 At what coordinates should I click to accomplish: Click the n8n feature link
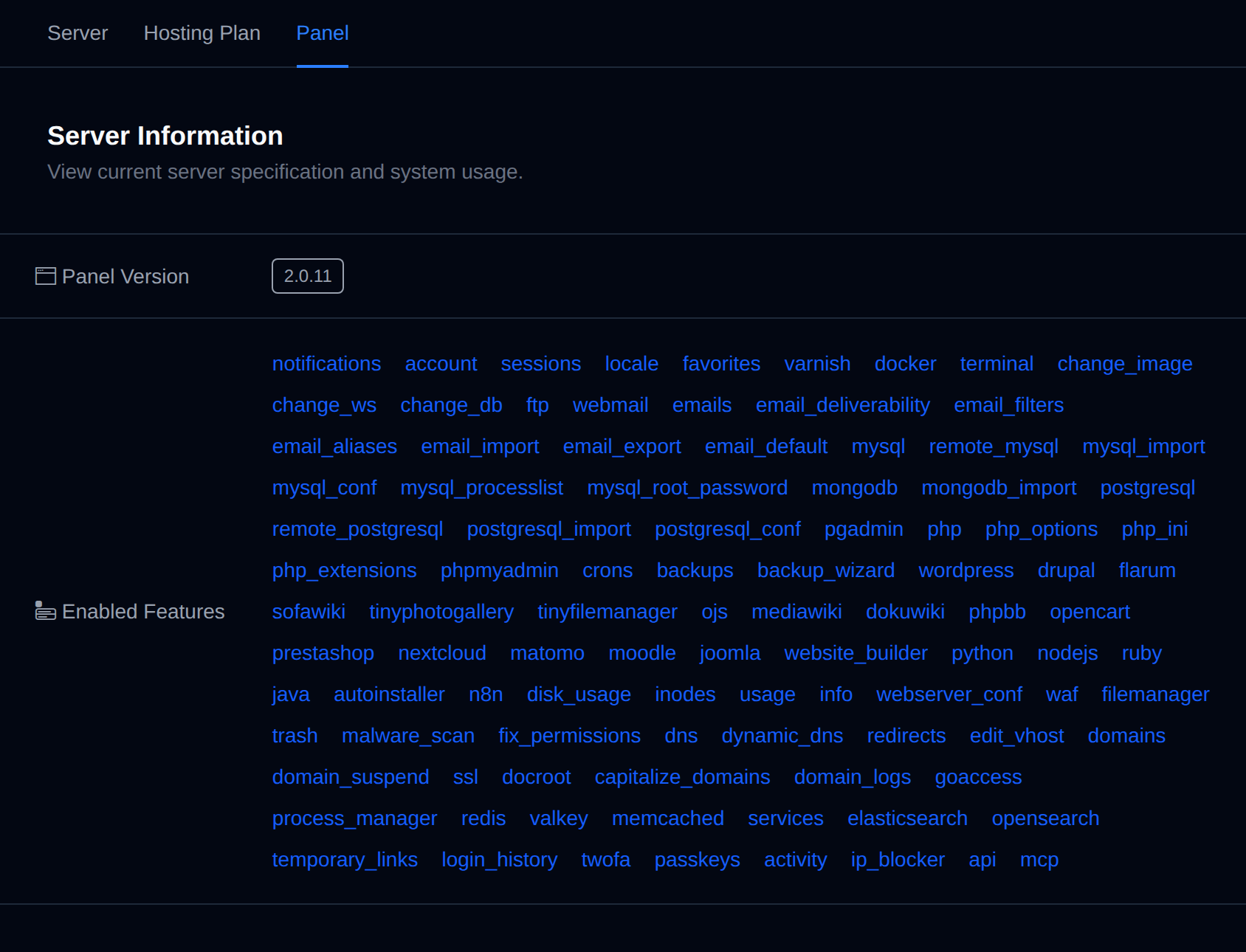(486, 694)
